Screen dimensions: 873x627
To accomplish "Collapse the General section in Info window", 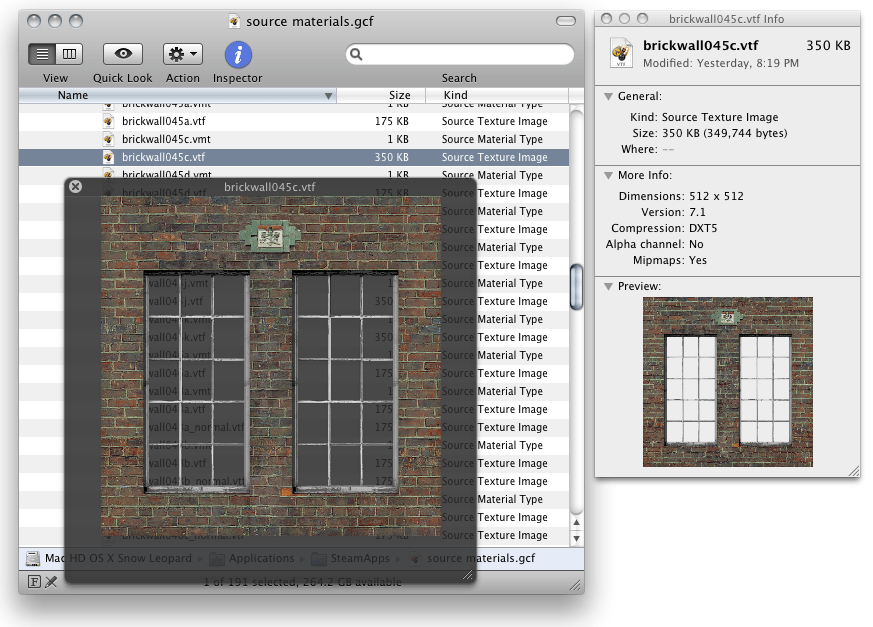I will [x=609, y=96].
